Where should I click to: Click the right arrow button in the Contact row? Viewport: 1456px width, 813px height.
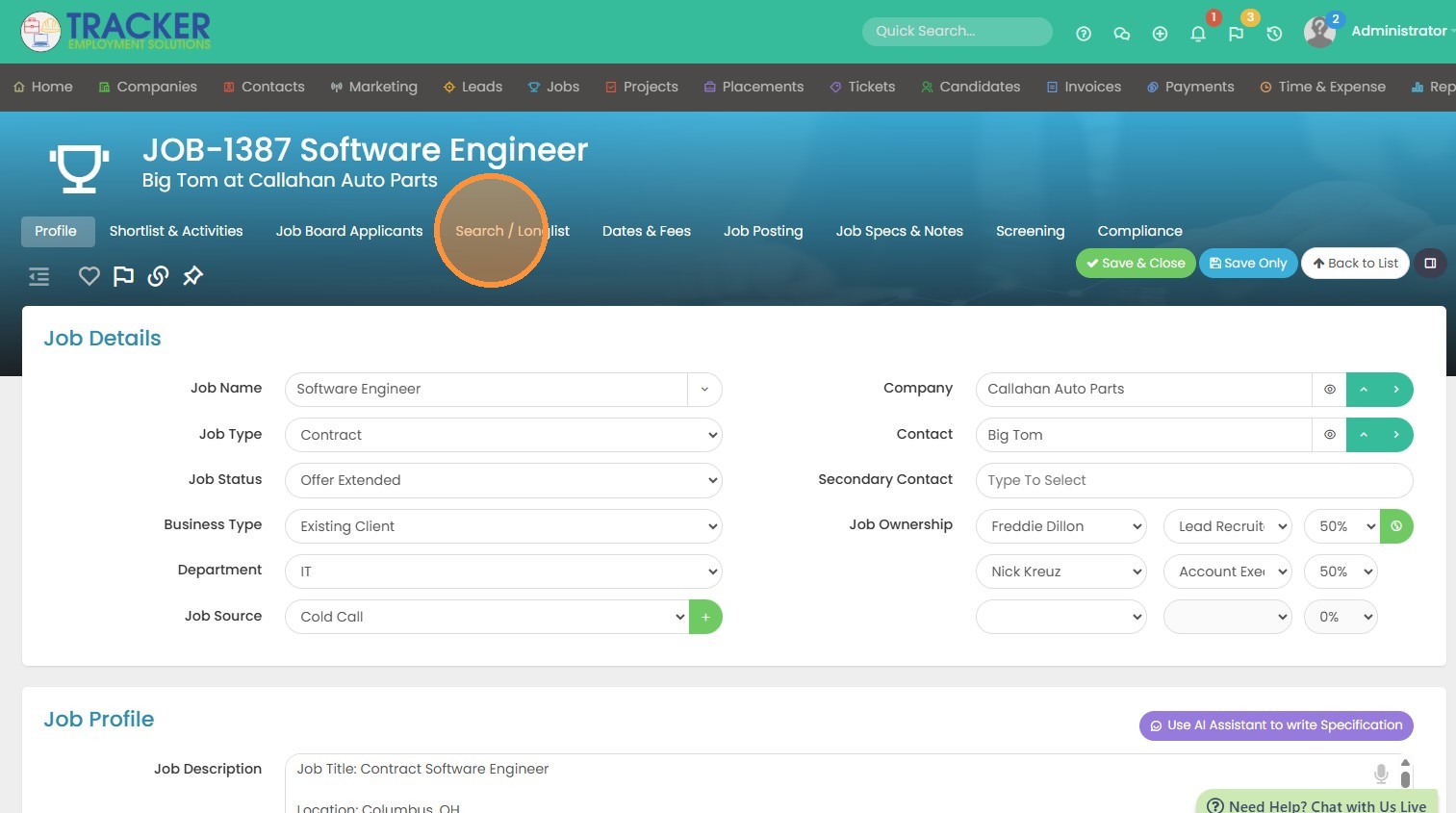coord(1396,435)
